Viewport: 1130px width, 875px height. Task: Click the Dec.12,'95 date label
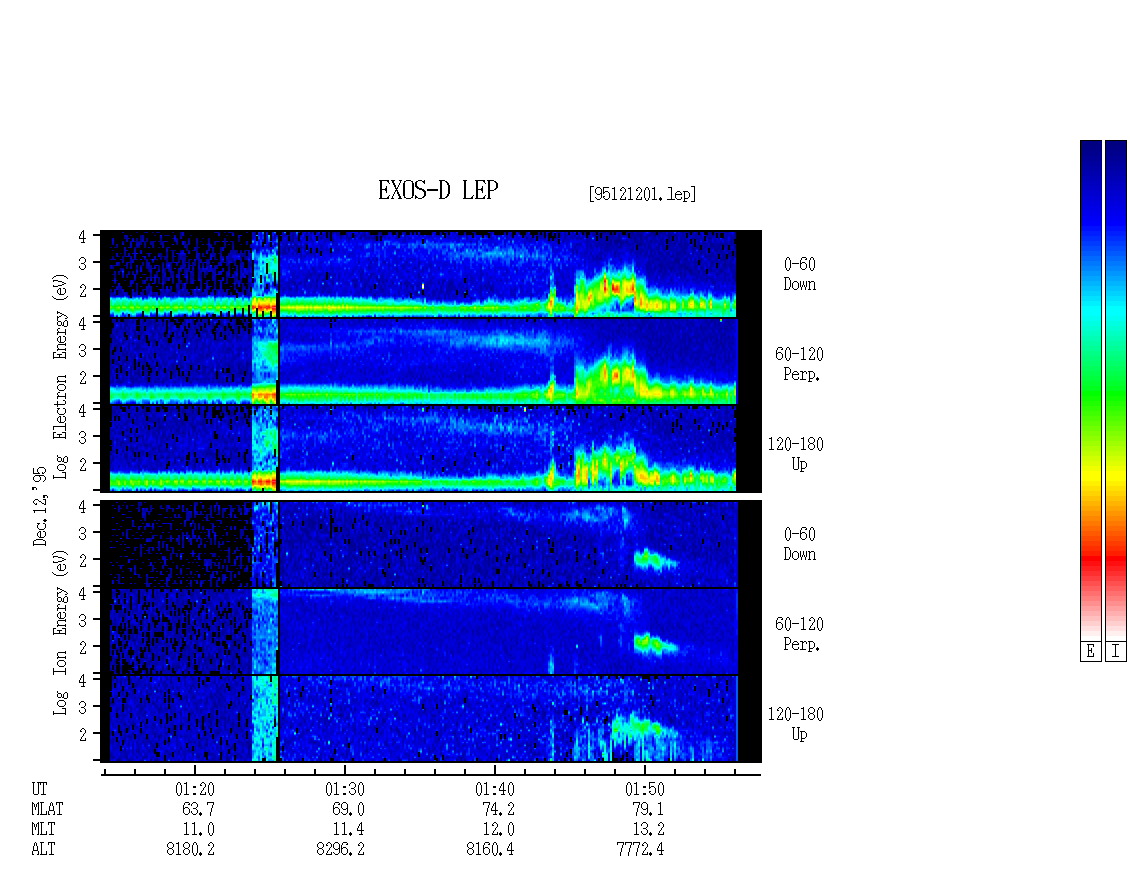tap(40, 505)
